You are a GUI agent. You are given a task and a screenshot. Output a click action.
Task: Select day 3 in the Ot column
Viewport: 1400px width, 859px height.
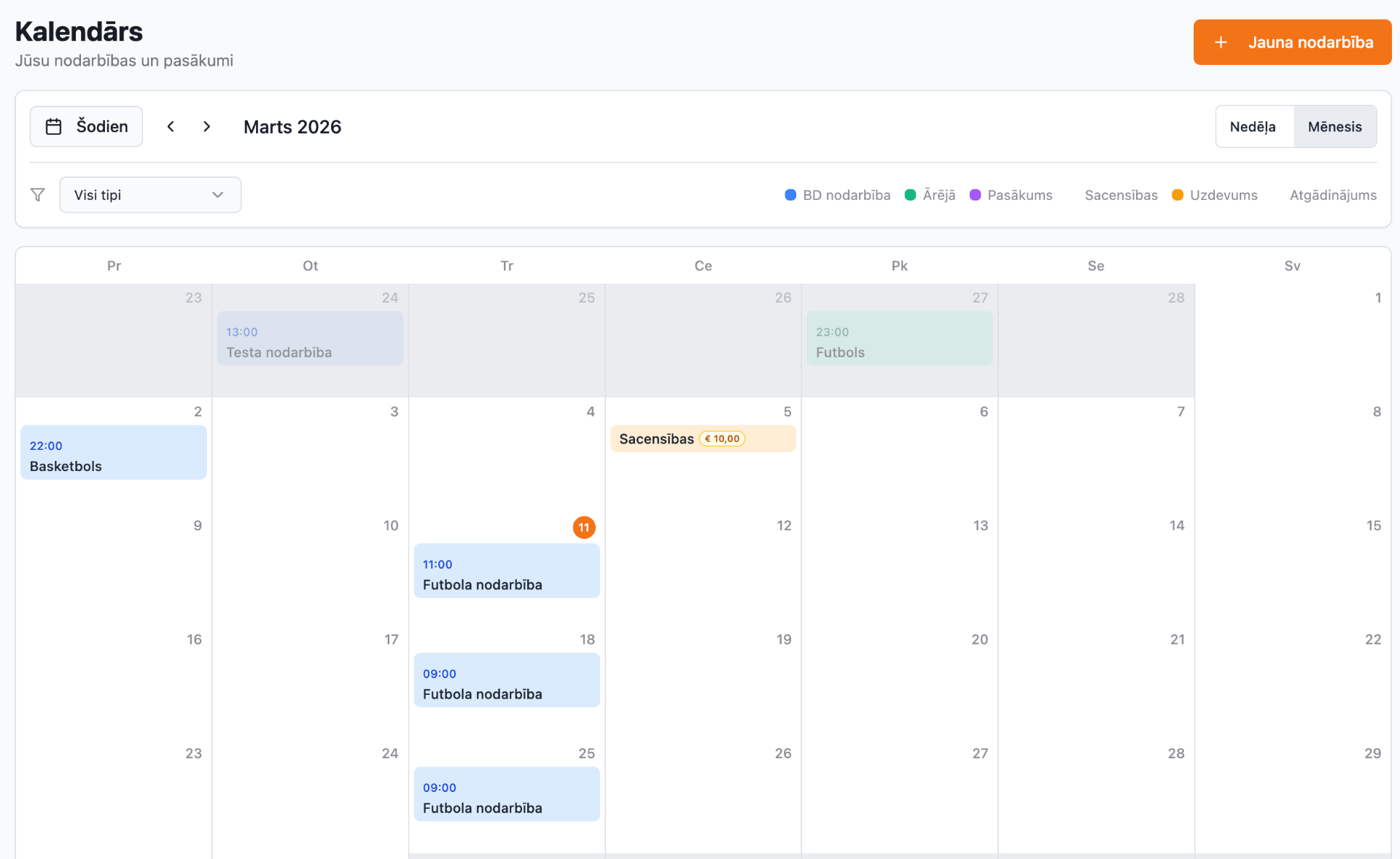click(x=394, y=412)
